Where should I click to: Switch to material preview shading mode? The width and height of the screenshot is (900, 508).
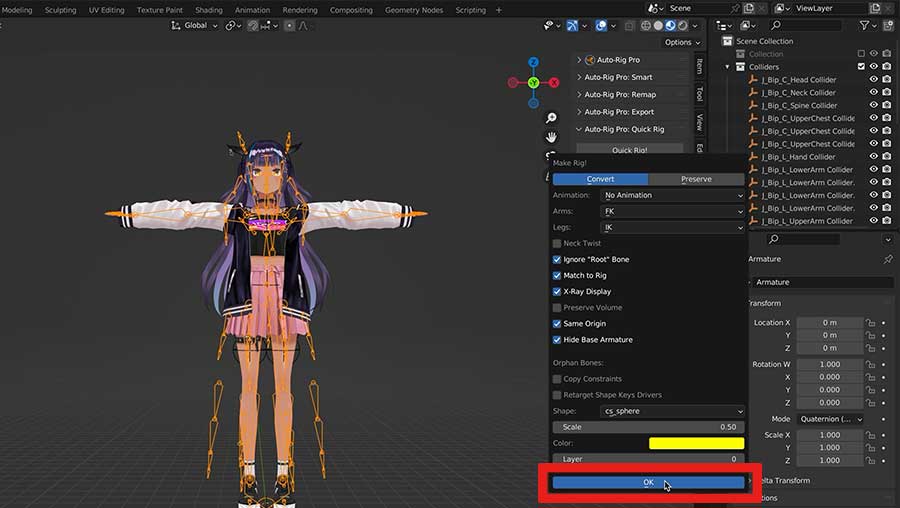point(670,26)
